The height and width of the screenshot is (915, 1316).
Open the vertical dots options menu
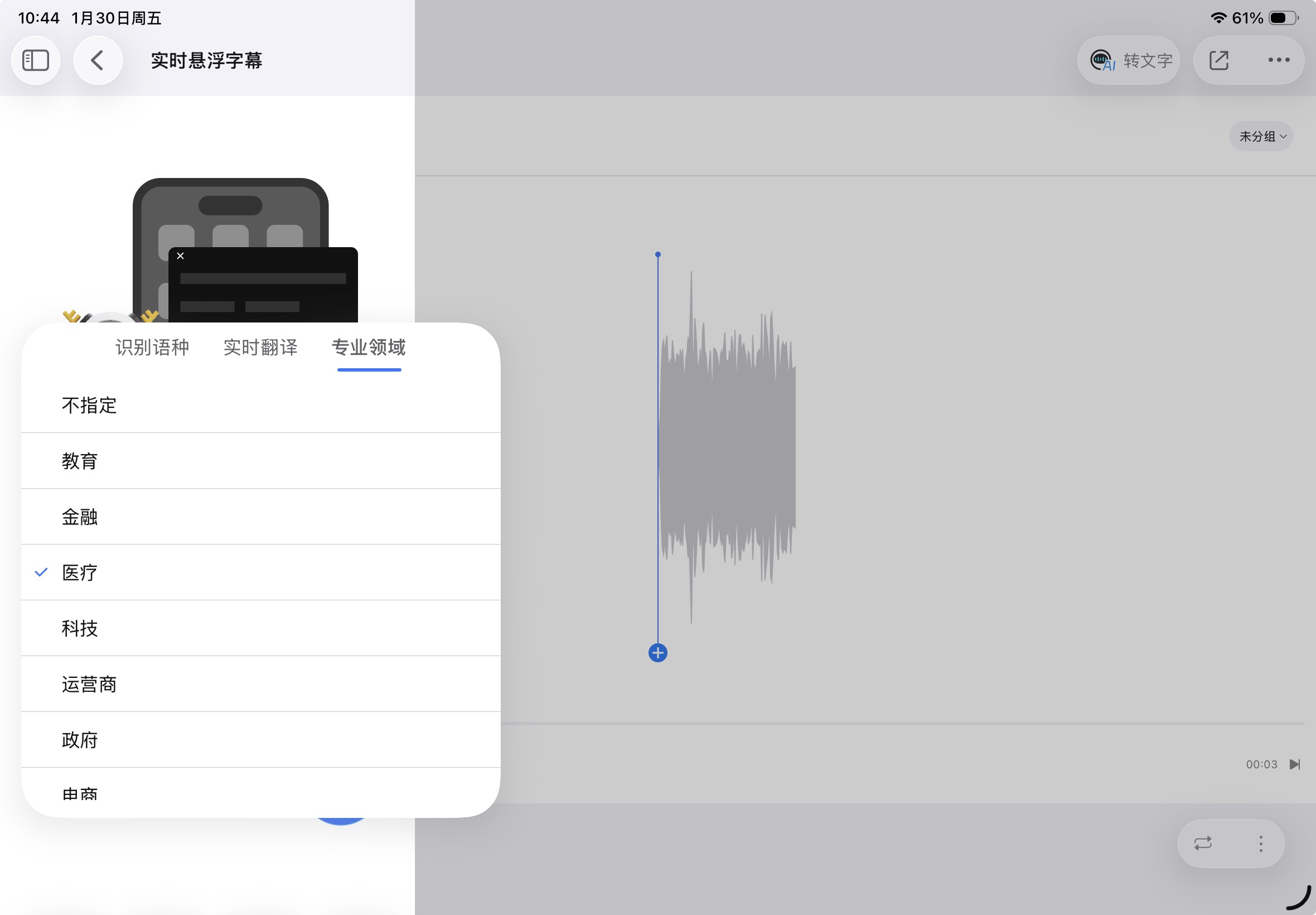pyautogui.click(x=1260, y=844)
